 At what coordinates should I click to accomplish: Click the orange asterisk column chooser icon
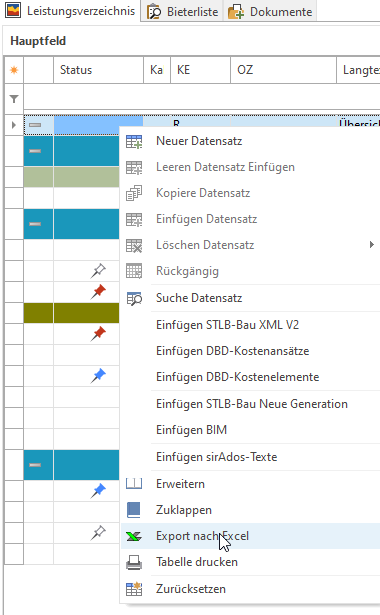click(x=14, y=70)
